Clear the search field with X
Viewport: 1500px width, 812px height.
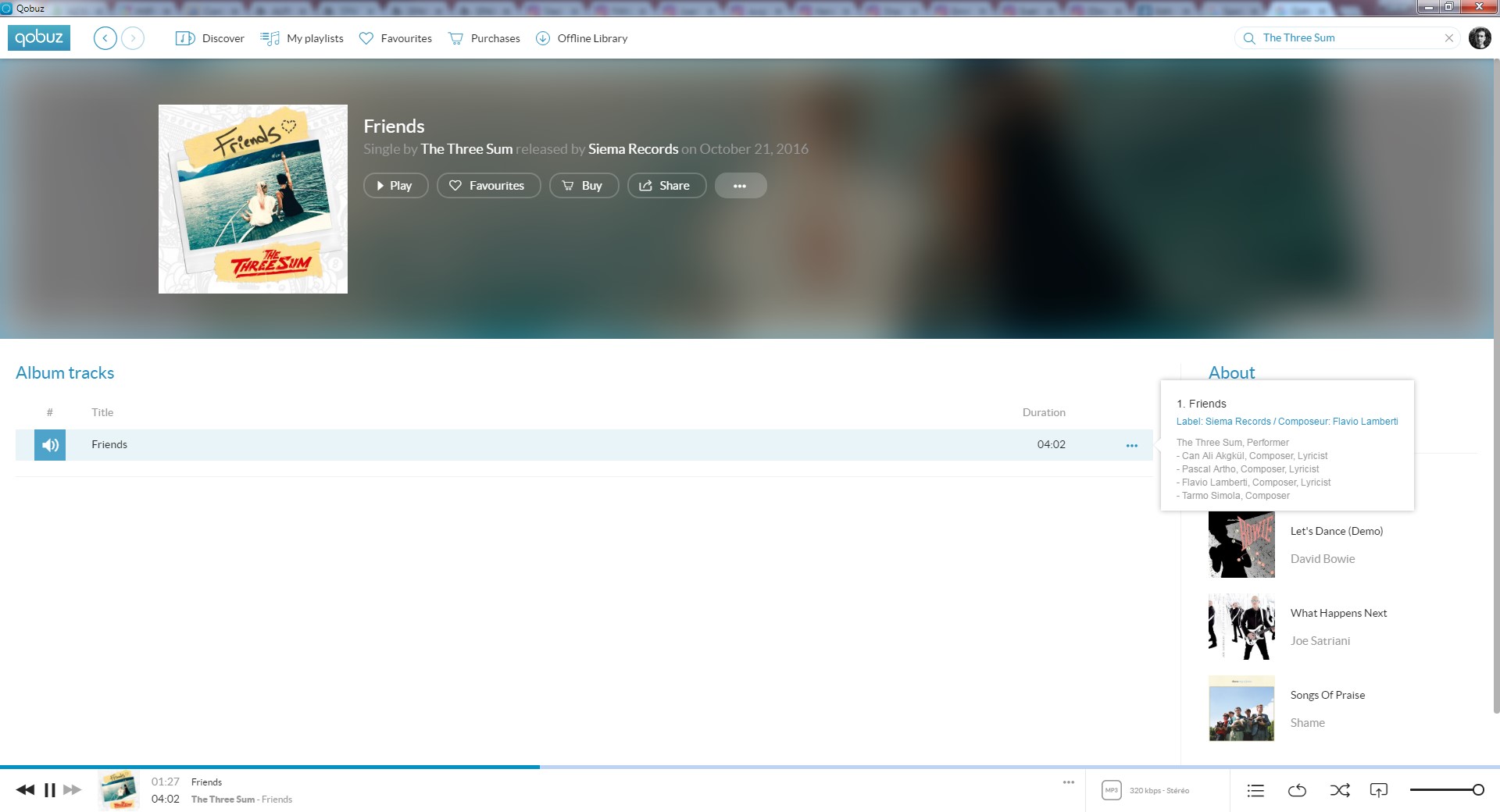1448,37
